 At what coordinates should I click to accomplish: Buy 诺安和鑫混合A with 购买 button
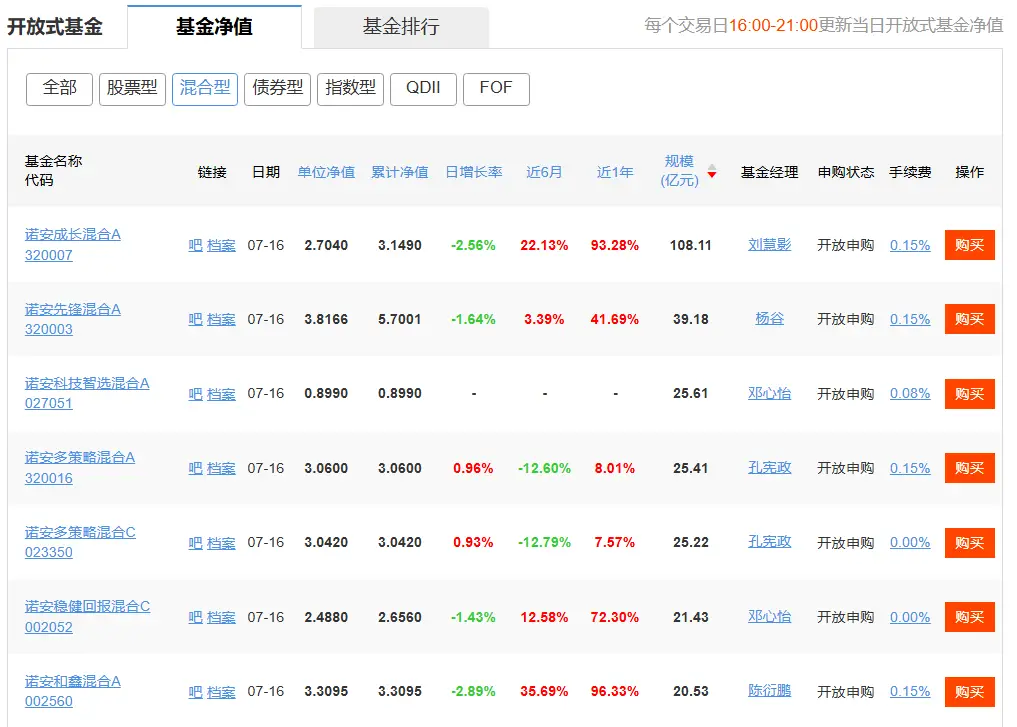pos(970,691)
